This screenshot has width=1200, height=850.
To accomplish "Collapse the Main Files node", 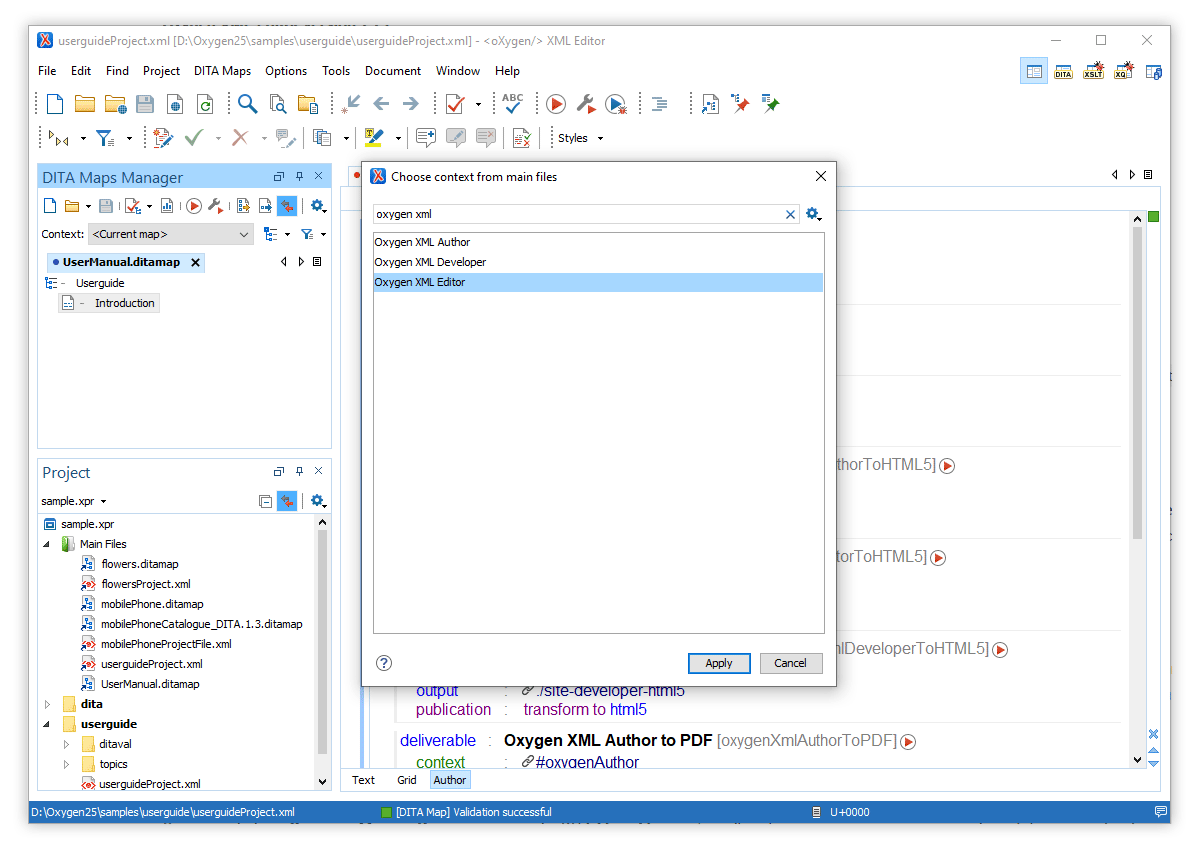I will click(x=47, y=544).
